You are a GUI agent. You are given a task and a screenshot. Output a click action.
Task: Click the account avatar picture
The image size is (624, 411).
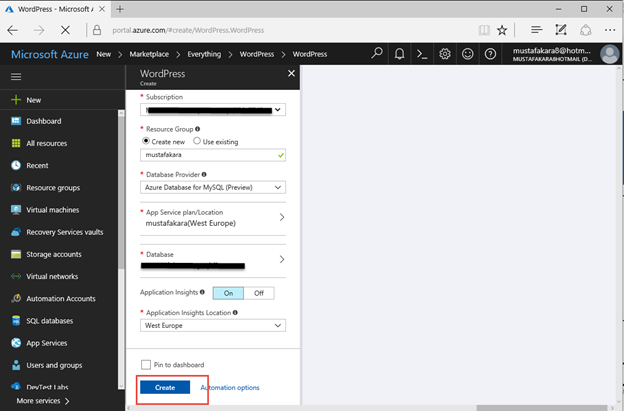pos(610,54)
